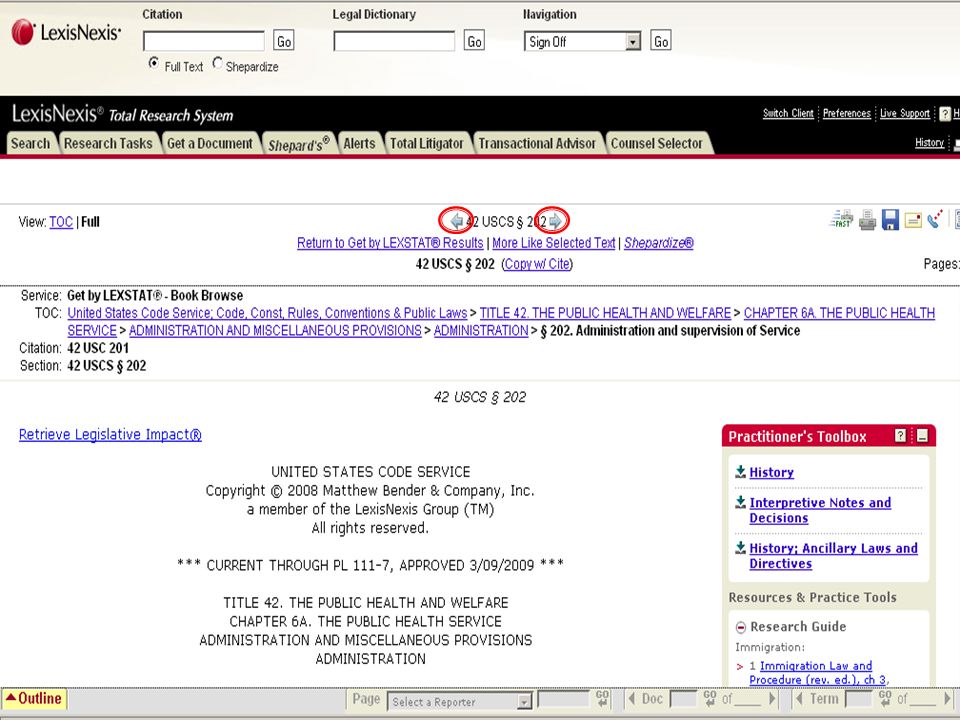Open TITLE 42 Public Health and Welfare link
The height and width of the screenshot is (720, 960).
[x=605, y=313]
